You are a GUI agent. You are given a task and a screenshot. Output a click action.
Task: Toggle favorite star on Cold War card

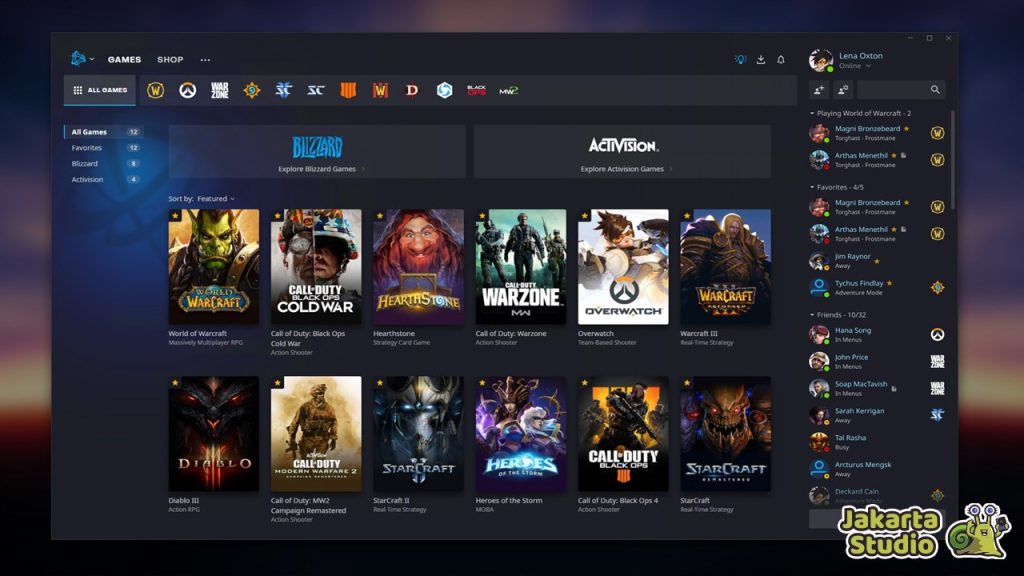click(278, 216)
